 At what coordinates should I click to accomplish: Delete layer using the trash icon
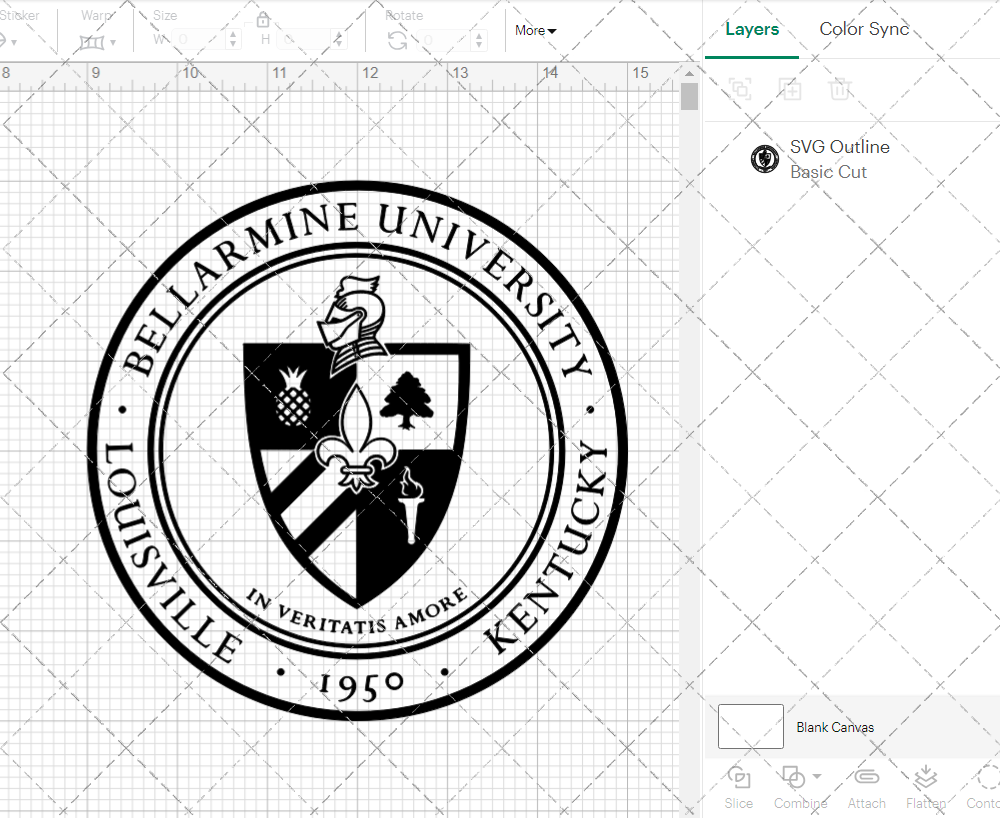pos(841,89)
